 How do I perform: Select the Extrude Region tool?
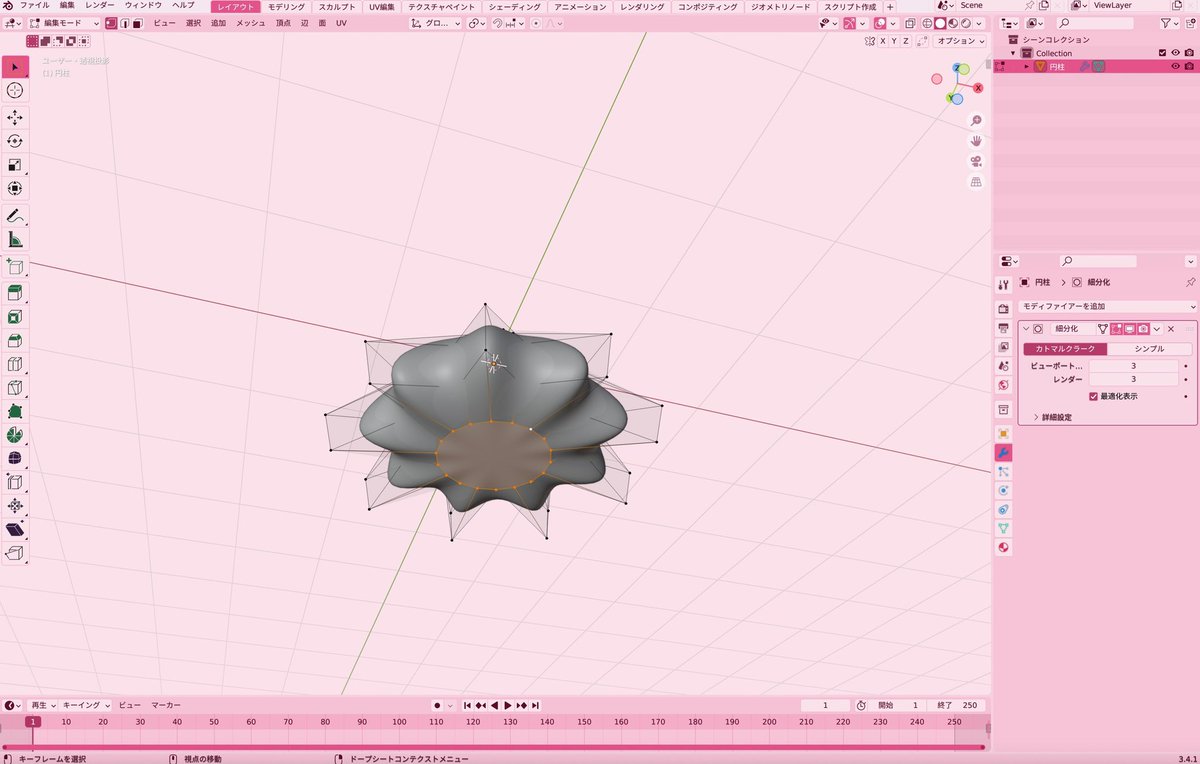tap(15, 294)
